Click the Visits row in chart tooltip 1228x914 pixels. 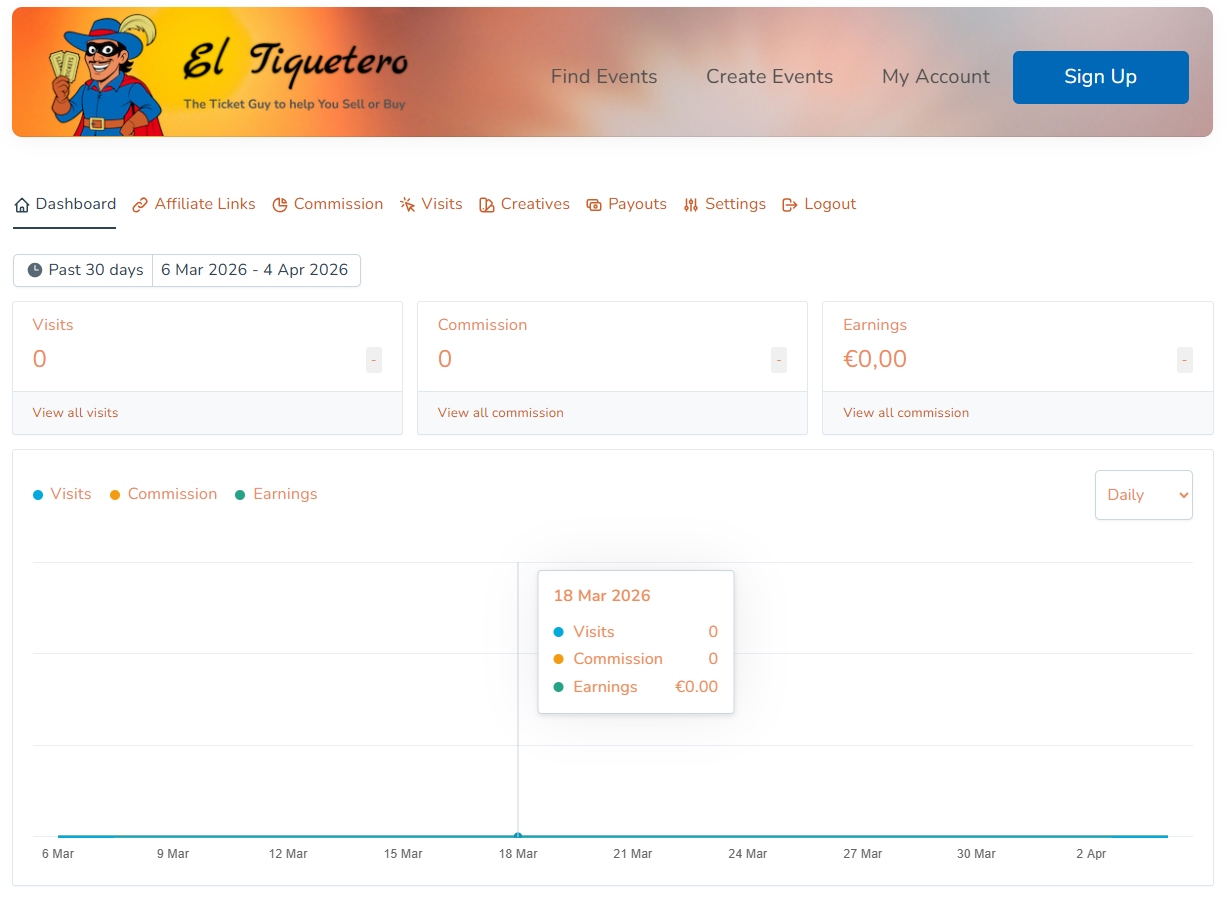(636, 632)
